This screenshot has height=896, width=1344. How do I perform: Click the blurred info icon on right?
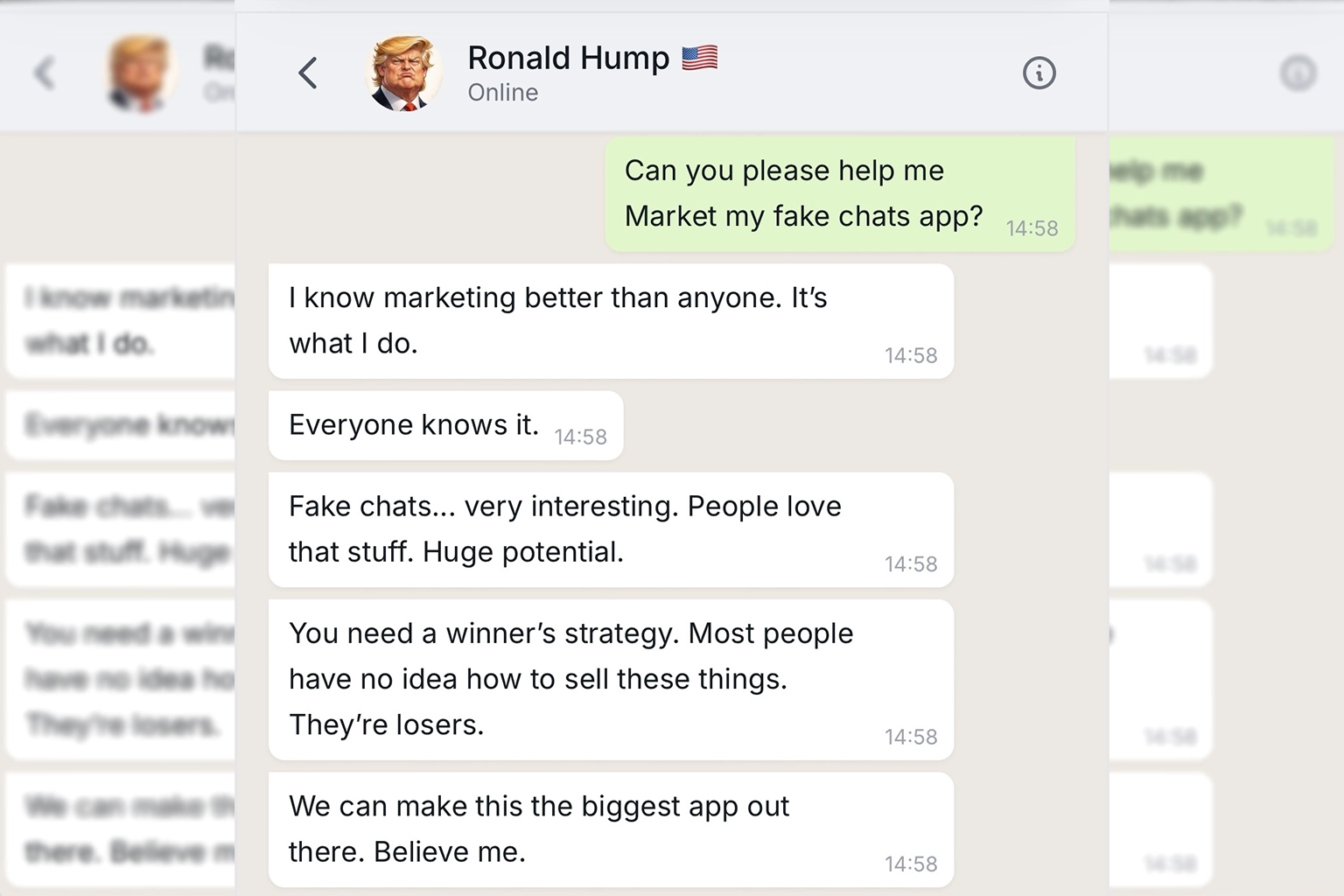1298,73
